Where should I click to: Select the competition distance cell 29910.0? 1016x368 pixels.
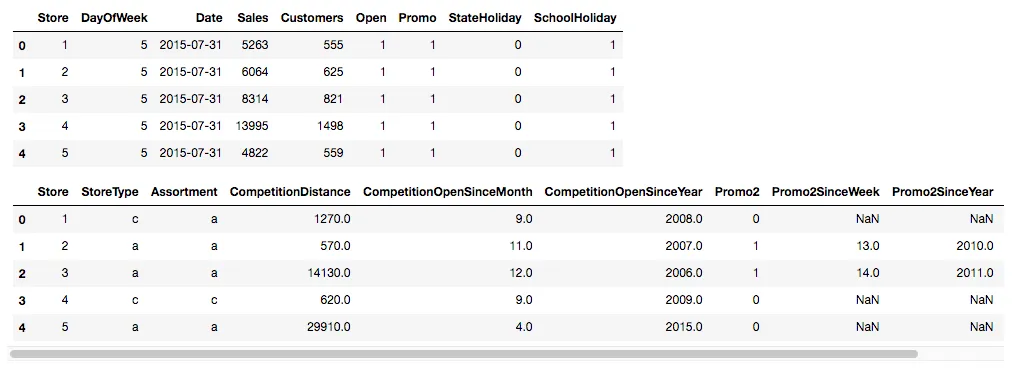click(x=329, y=327)
